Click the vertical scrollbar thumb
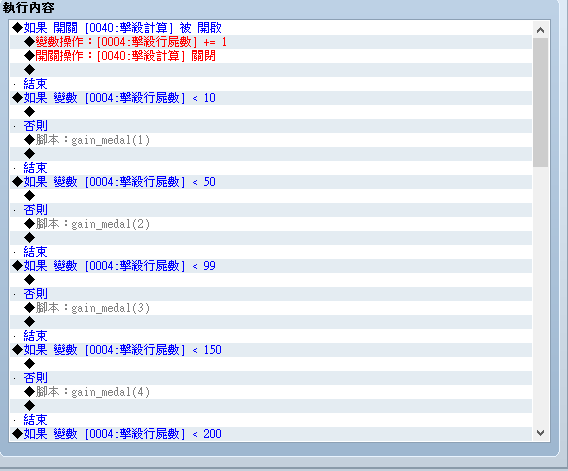Screen dimensions: 568x471 click(x=540, y=102)
